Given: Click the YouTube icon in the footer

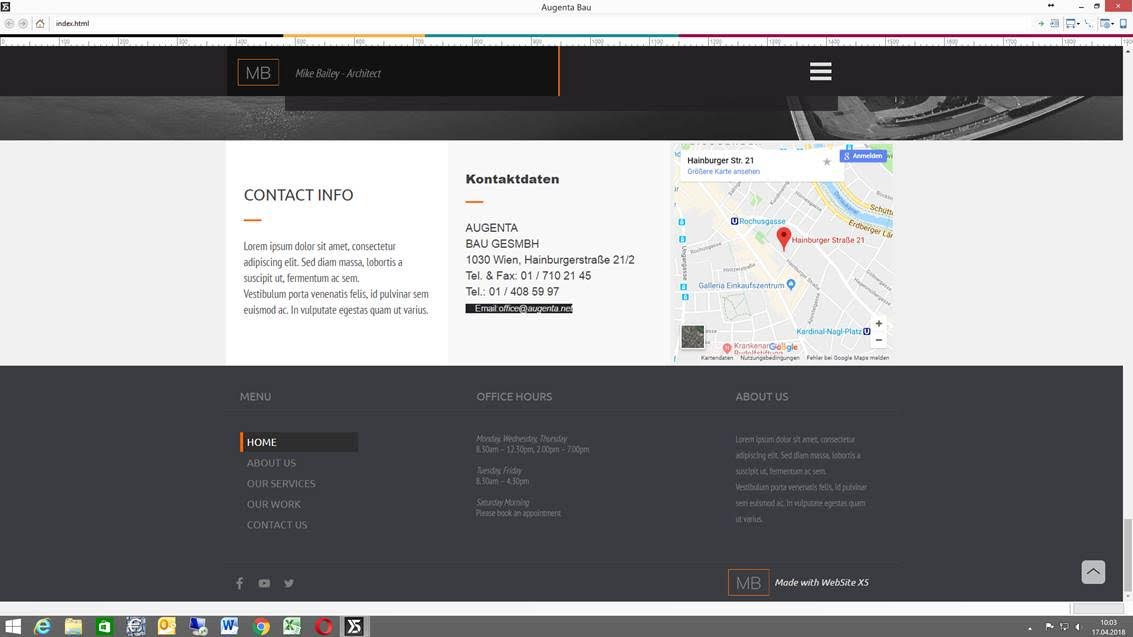Looking at the screenshot, I should tap(264, 583).
